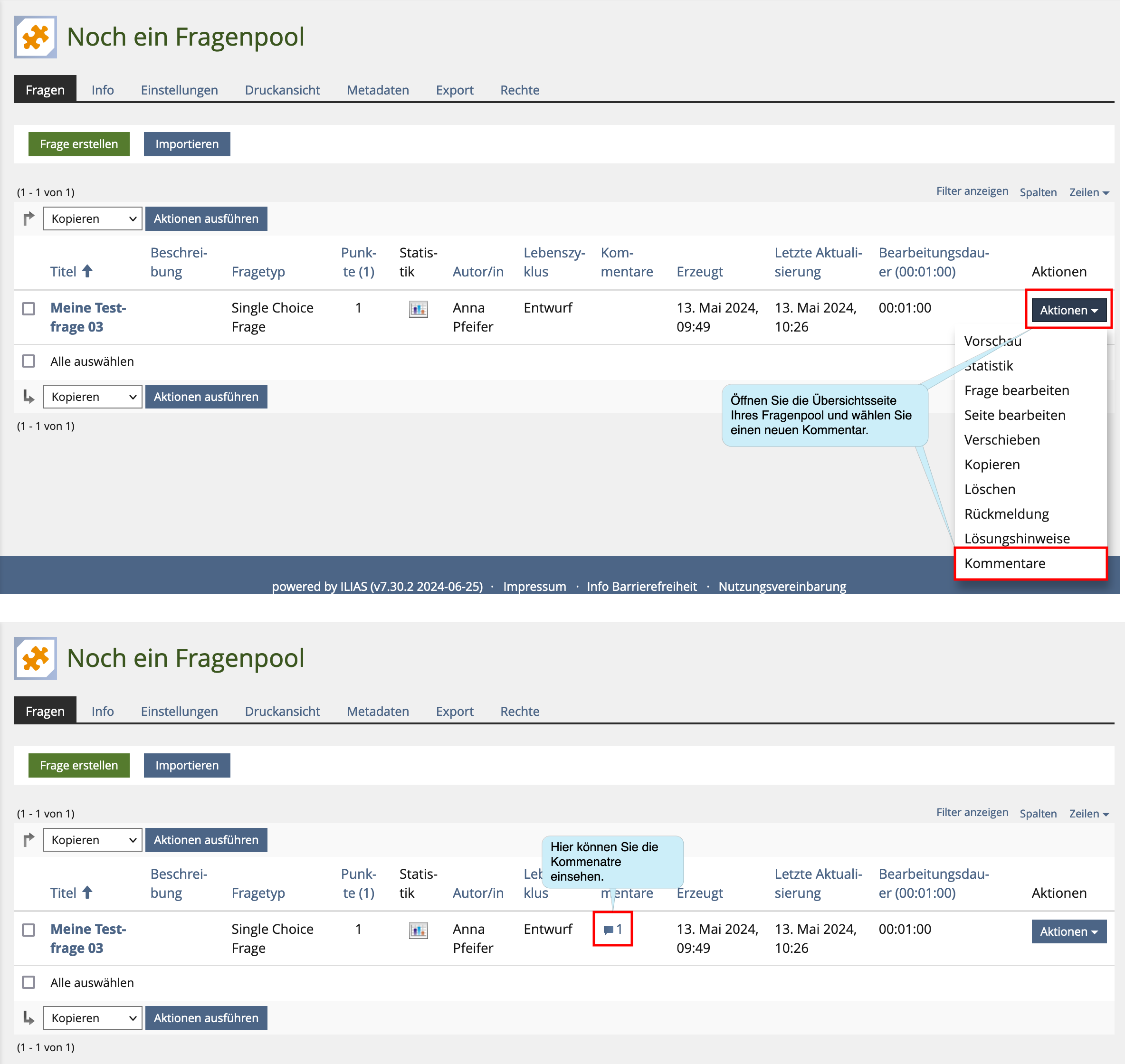The width and height of the screenshot is (1125, 1064).
Task: Open the Kopieren dropdown below the lower table
Action: click(x=93, y=1017)
